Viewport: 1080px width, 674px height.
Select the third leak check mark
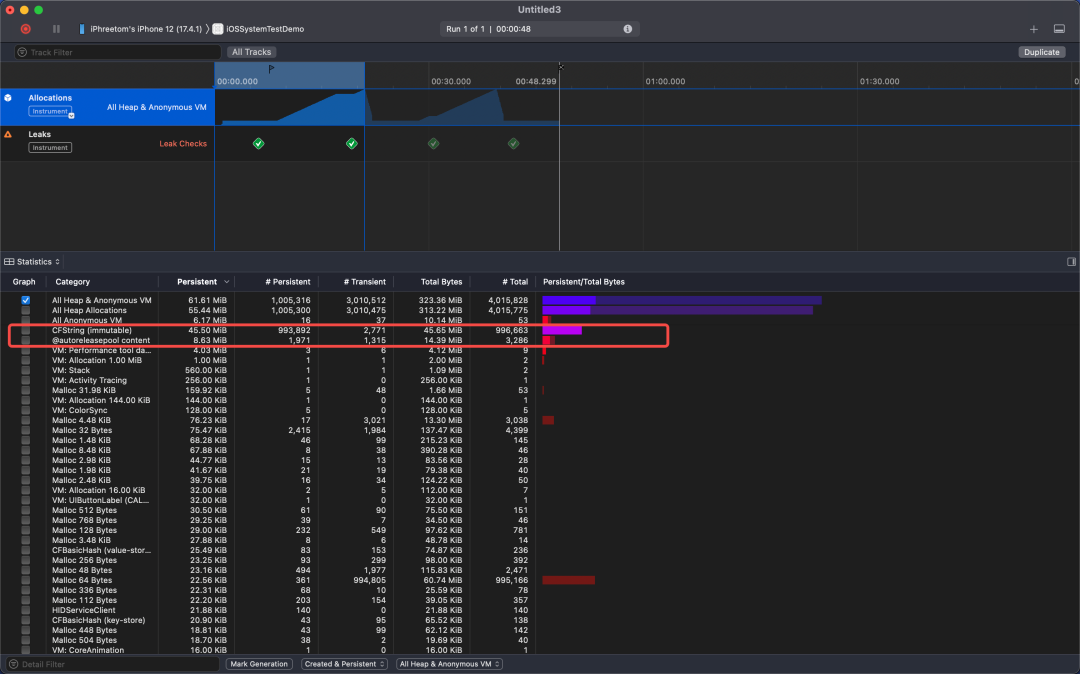click(433, 143)
